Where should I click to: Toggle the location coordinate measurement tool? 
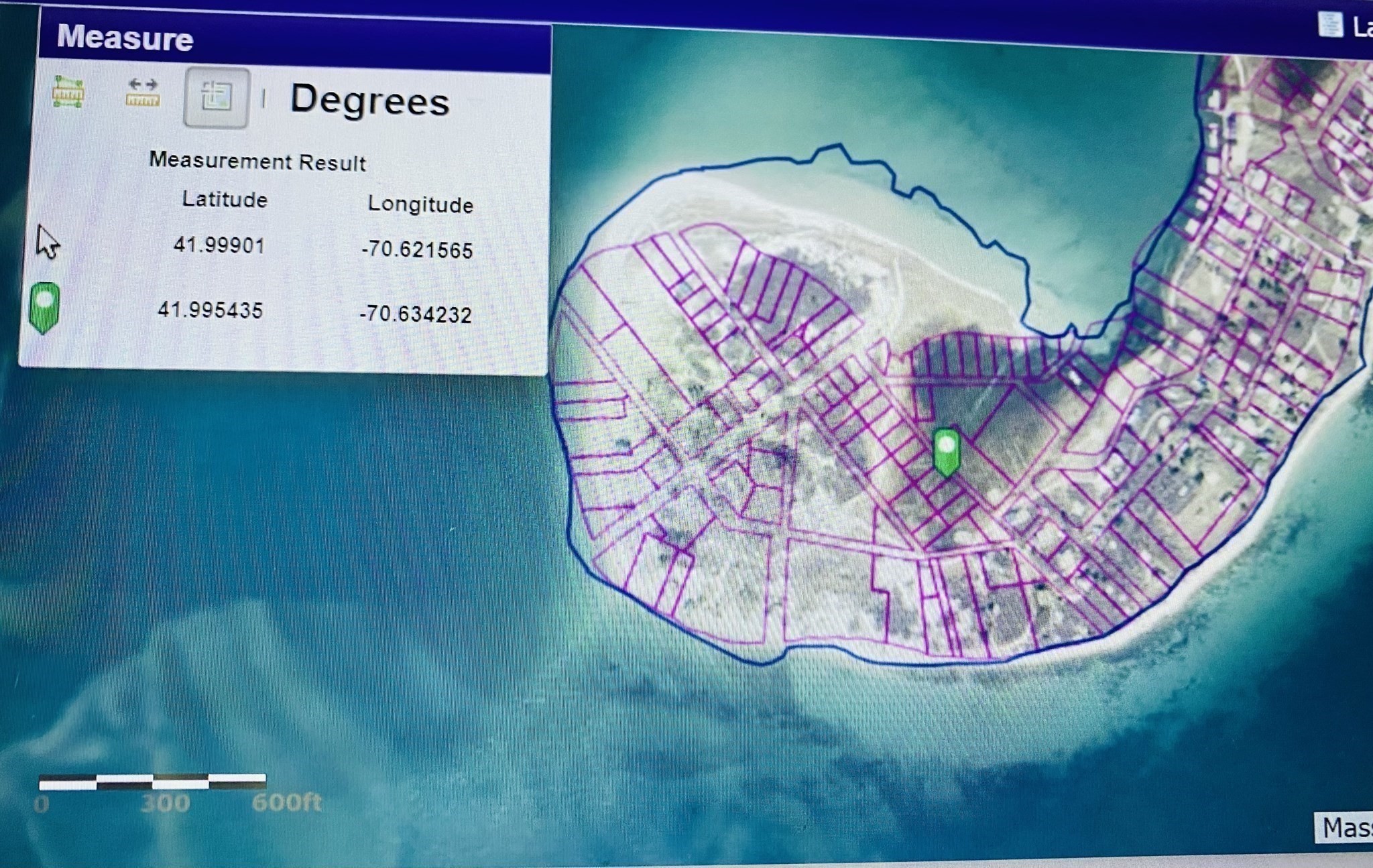(x=216, y=97)
